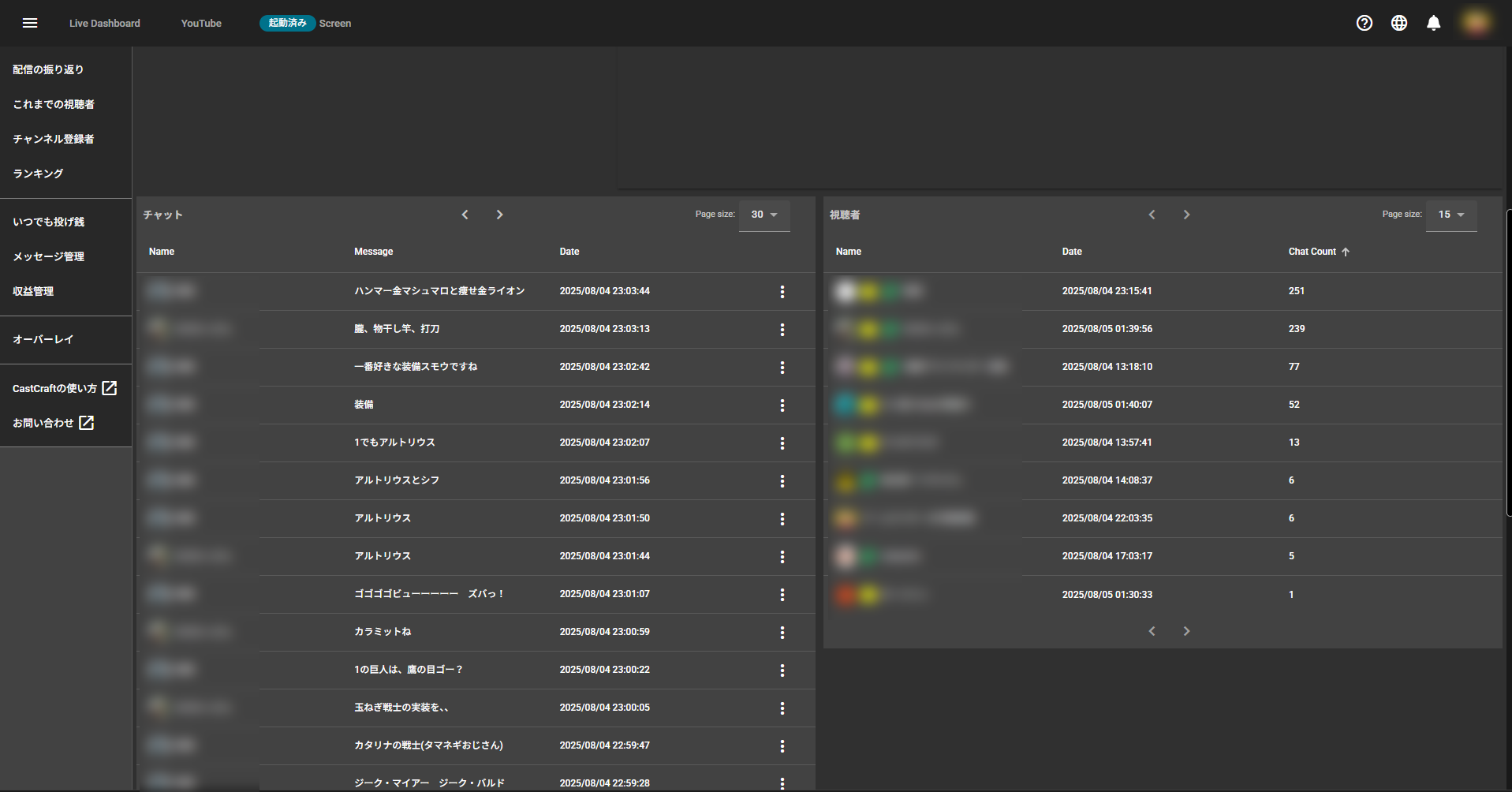
Task: Open メッセージ管理 in sidebar
Action: click(48, 256)
